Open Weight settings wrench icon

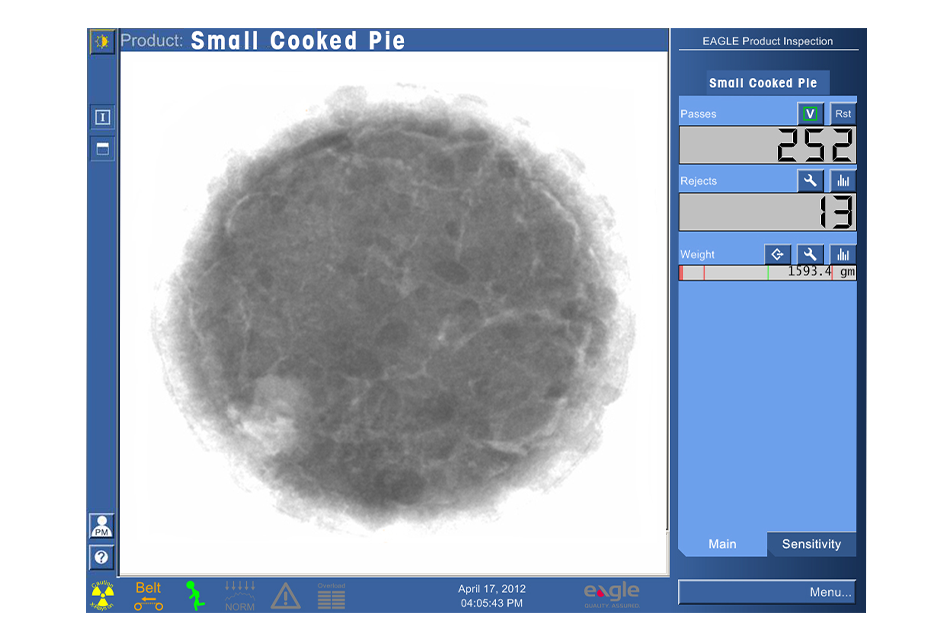810,254
